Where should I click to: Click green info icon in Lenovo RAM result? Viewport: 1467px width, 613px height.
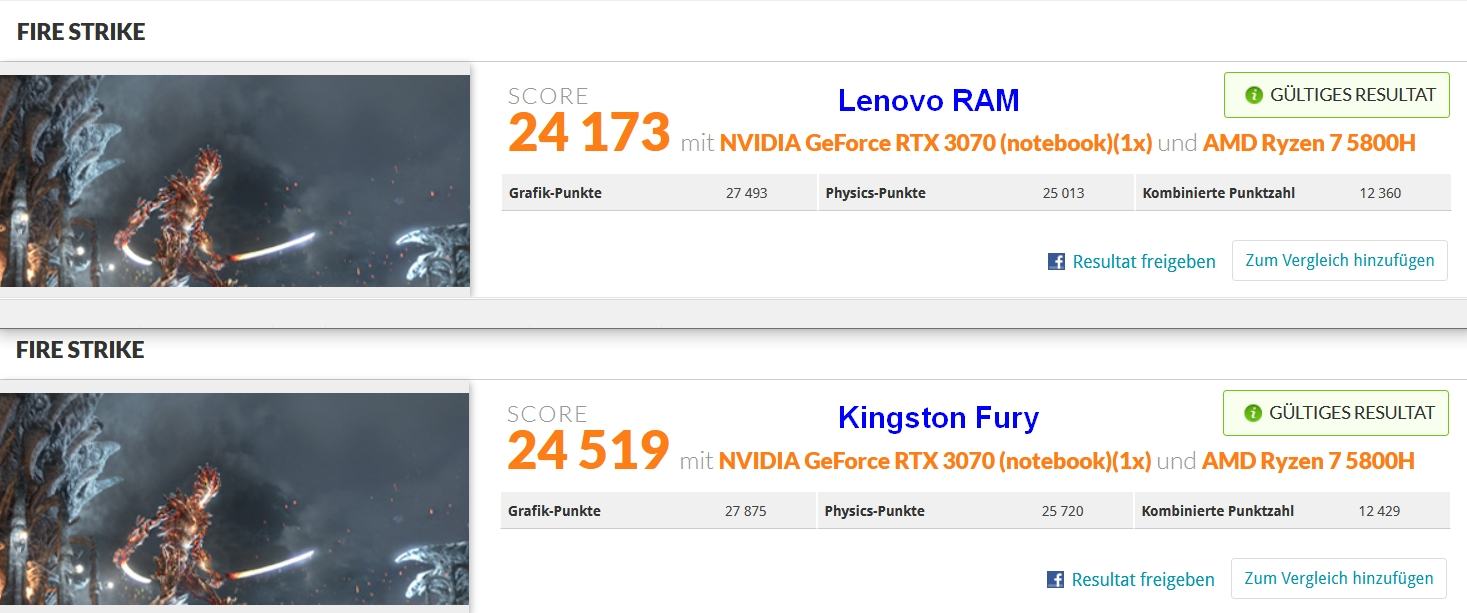click(1253, 96)
